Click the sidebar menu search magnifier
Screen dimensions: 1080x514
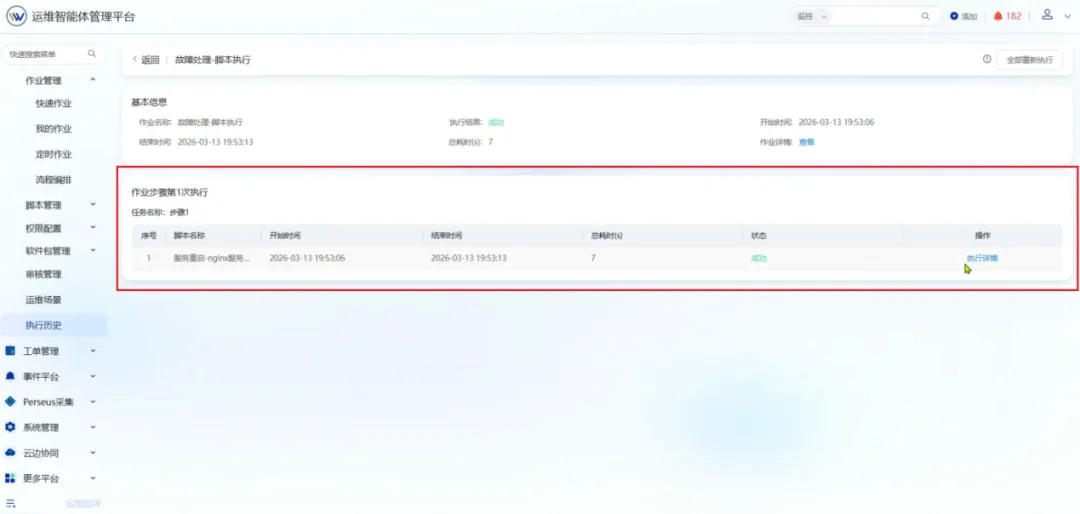[92, 54]
